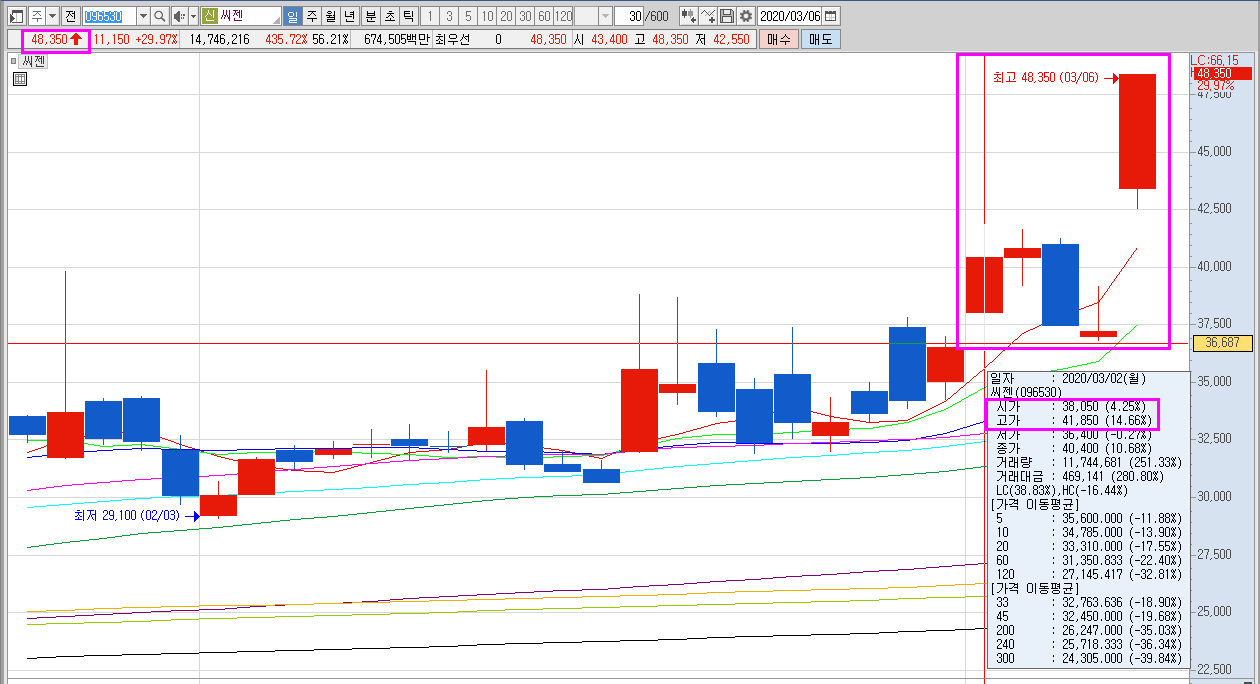The image size is (1260, 684).
Task: Click the 5-day average 35,600.000 row
Action: point(1087,518)
